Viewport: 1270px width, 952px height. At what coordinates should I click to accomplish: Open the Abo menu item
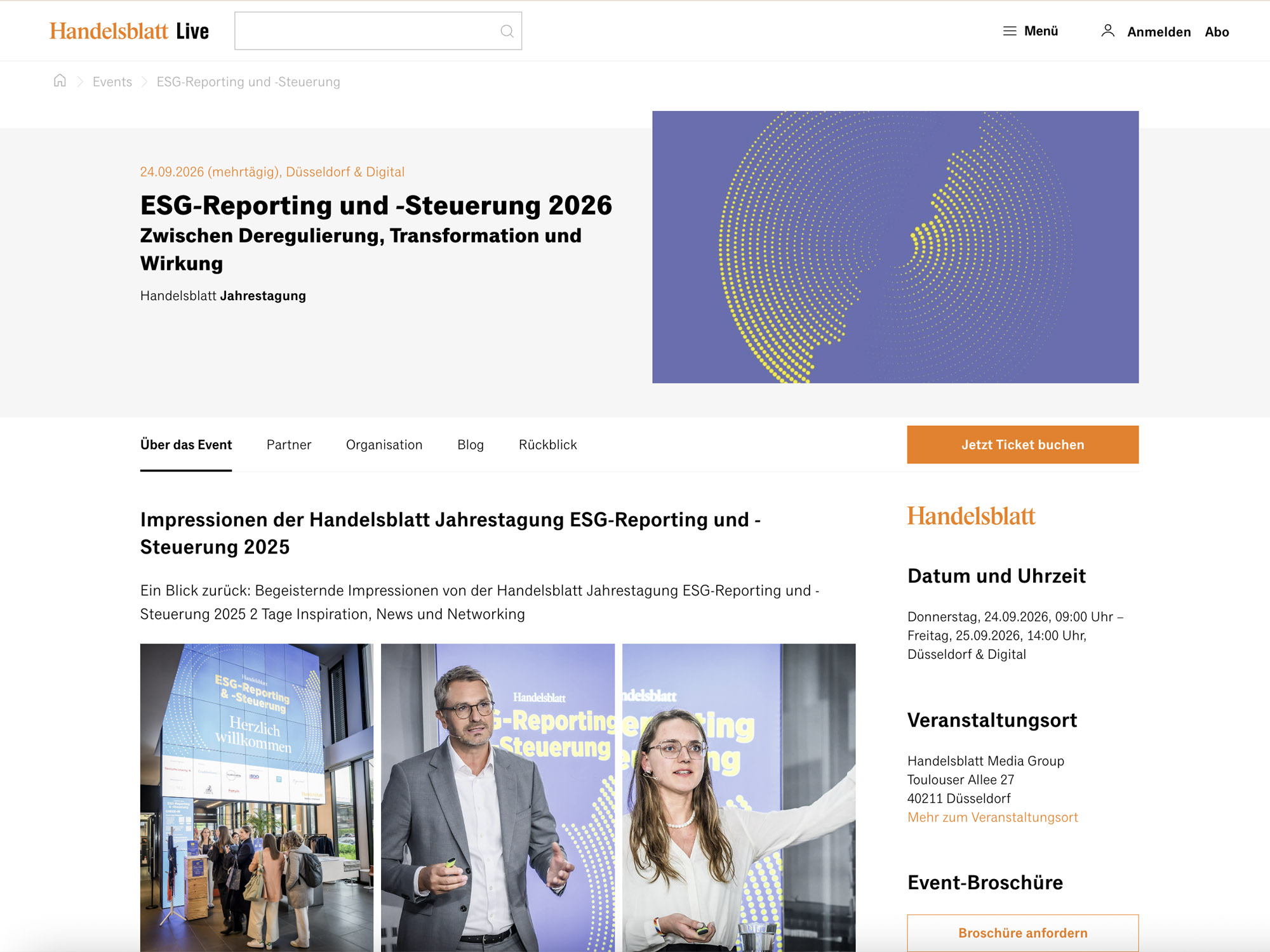tap(1217, 32)
